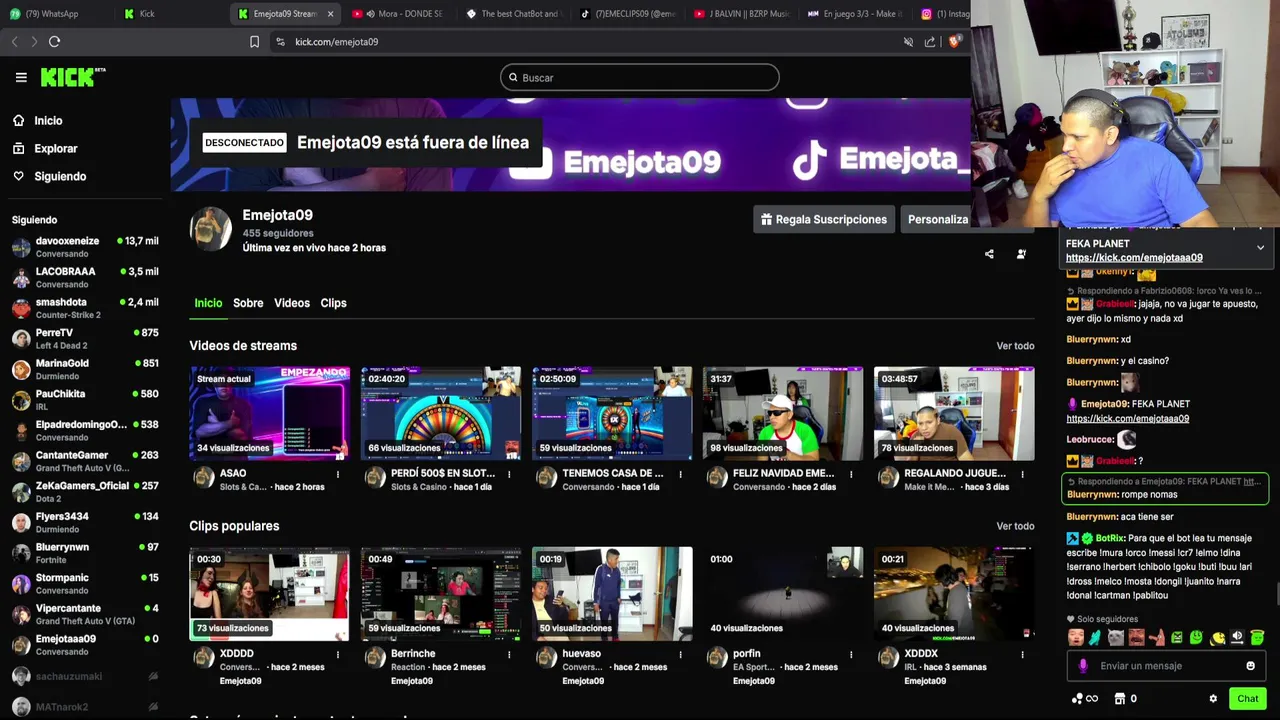Go to Inicio in the sidebar
Screen dimensions: 1280x720
(x=48, y=120)
